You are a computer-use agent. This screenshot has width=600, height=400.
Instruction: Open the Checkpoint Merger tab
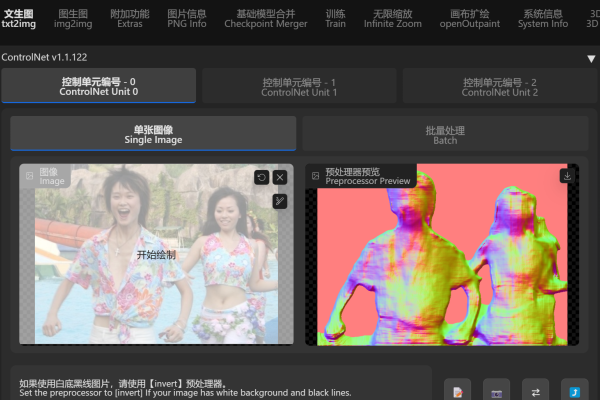coord(266,19)
